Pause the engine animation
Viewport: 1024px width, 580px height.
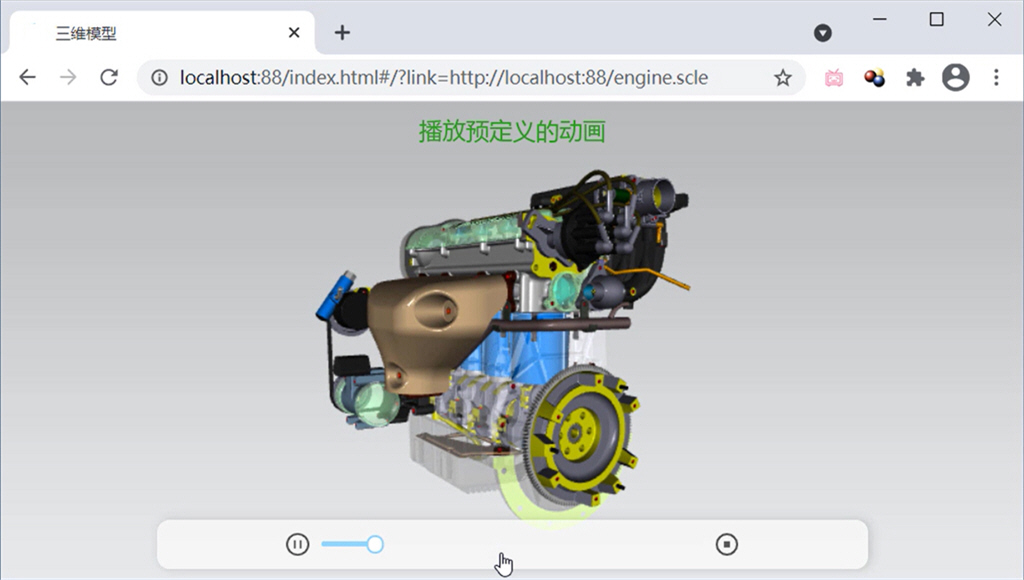point(297,544)
